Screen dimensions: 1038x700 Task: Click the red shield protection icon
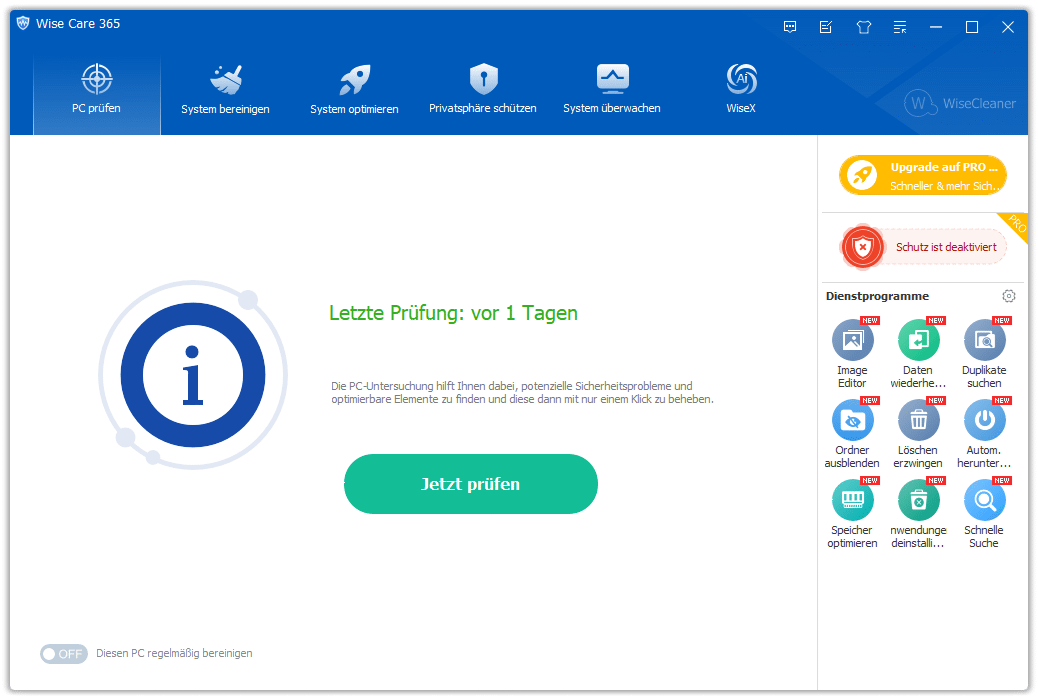click(x=863, y=247)
